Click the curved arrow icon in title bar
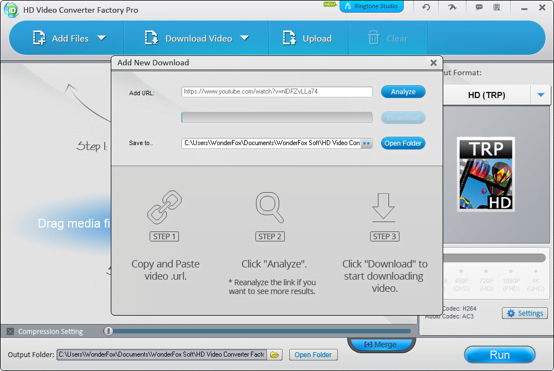The height and width of the screenshot is (371, 554). 452,7
